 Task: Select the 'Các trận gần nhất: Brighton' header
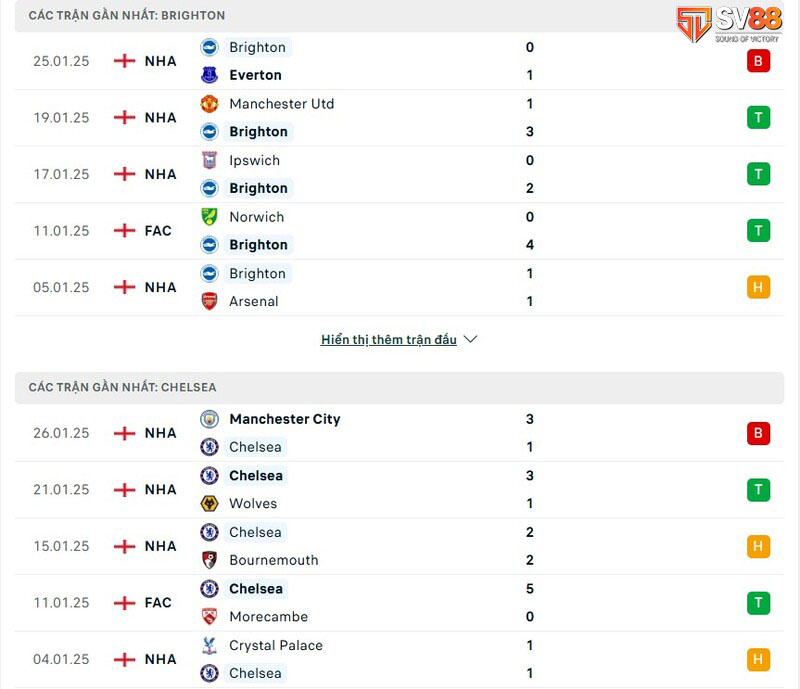127,15
